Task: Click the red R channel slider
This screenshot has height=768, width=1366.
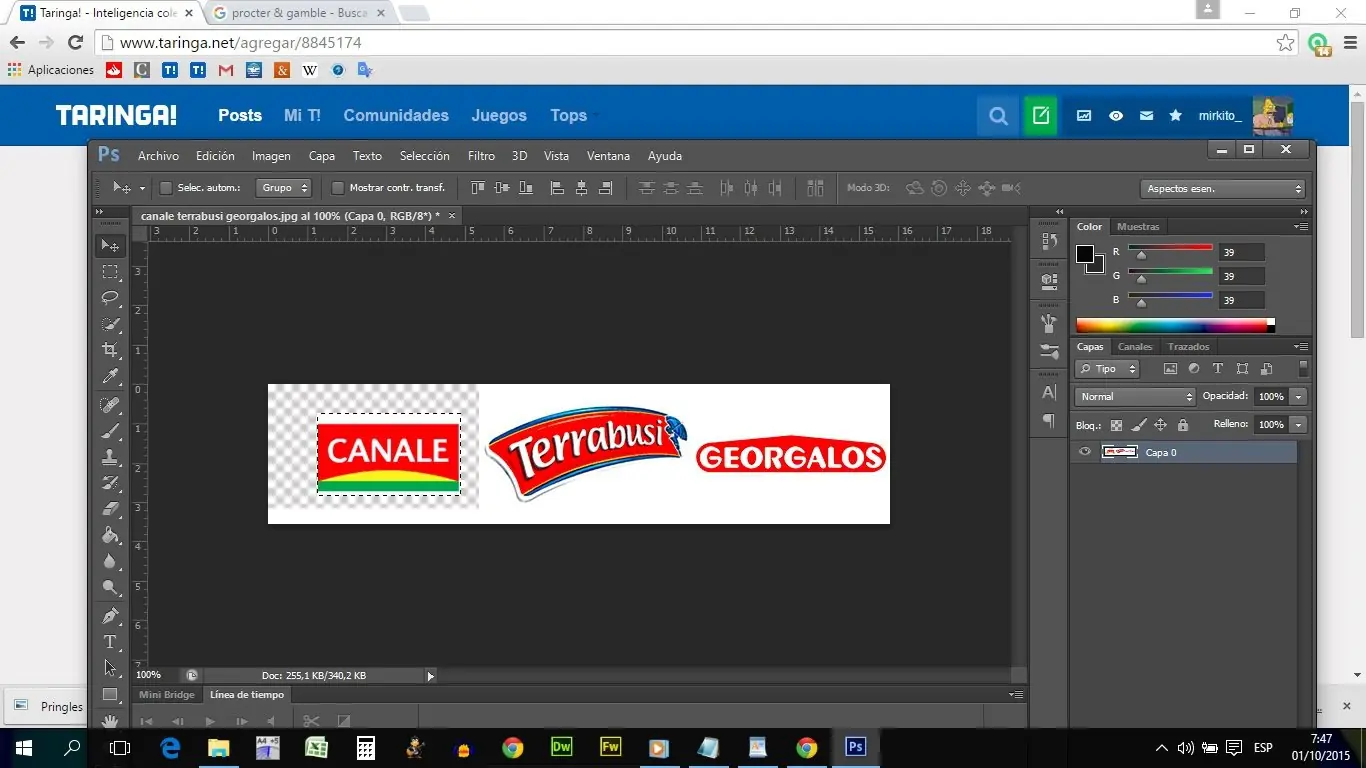Action: (x=1170, y=252)
